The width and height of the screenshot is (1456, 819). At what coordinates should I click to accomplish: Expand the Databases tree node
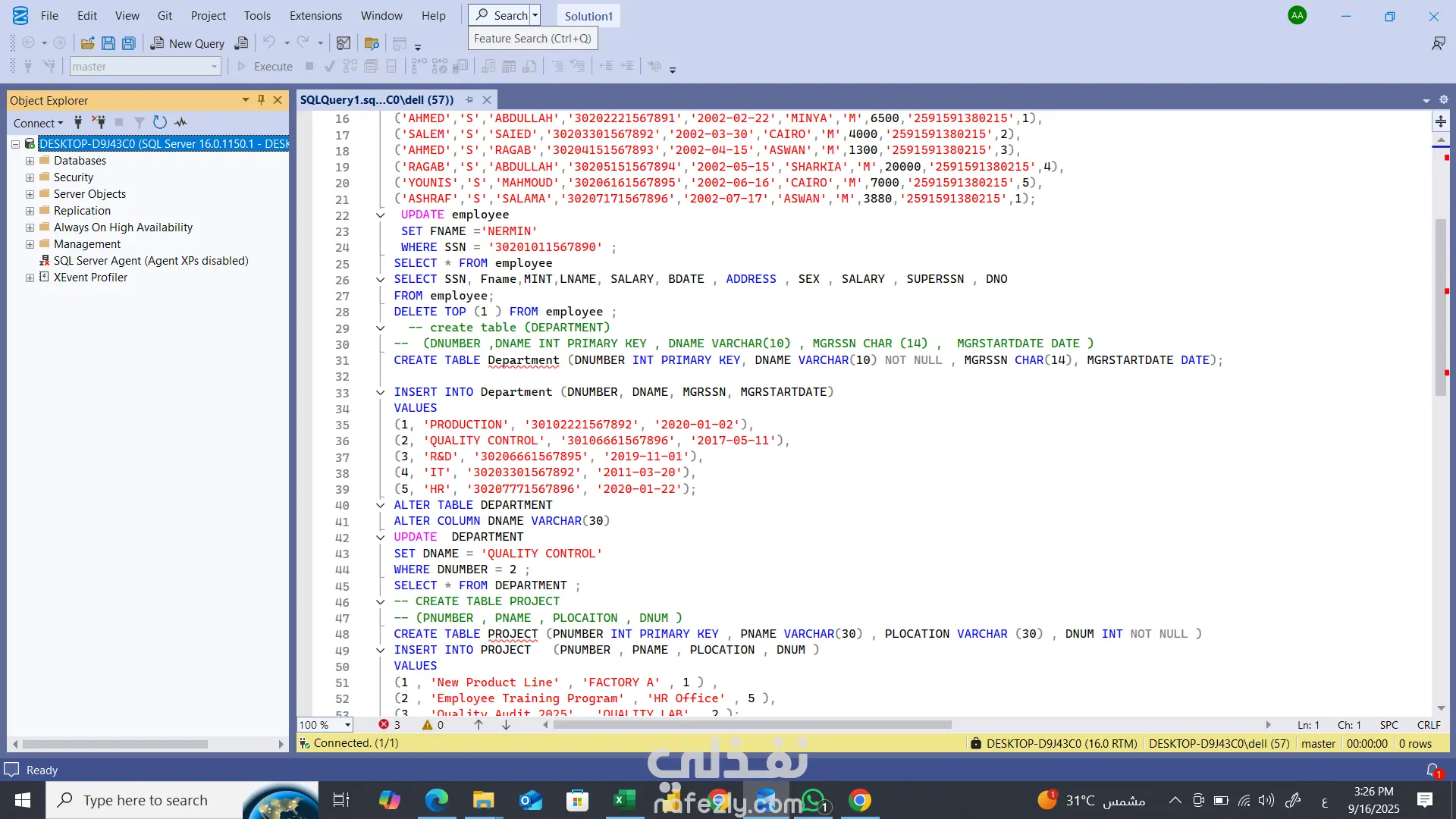(x=30, y=161)
